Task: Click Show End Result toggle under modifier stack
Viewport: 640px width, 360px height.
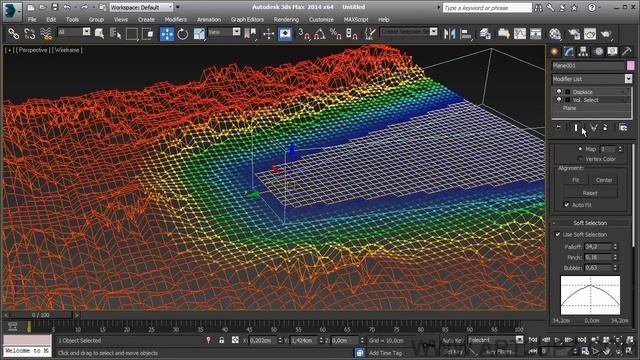Action: click(576, 128)
